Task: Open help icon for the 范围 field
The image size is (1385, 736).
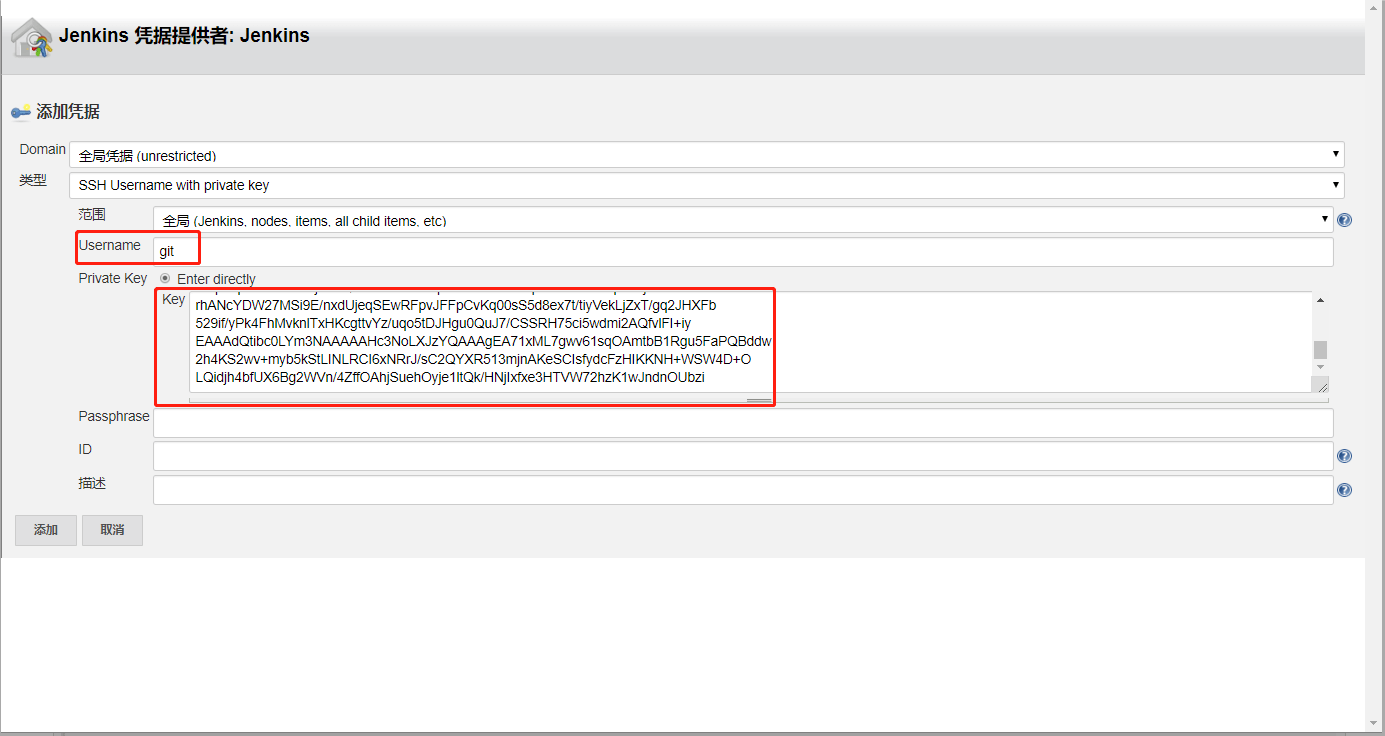Action: (x=1345, y=220)
